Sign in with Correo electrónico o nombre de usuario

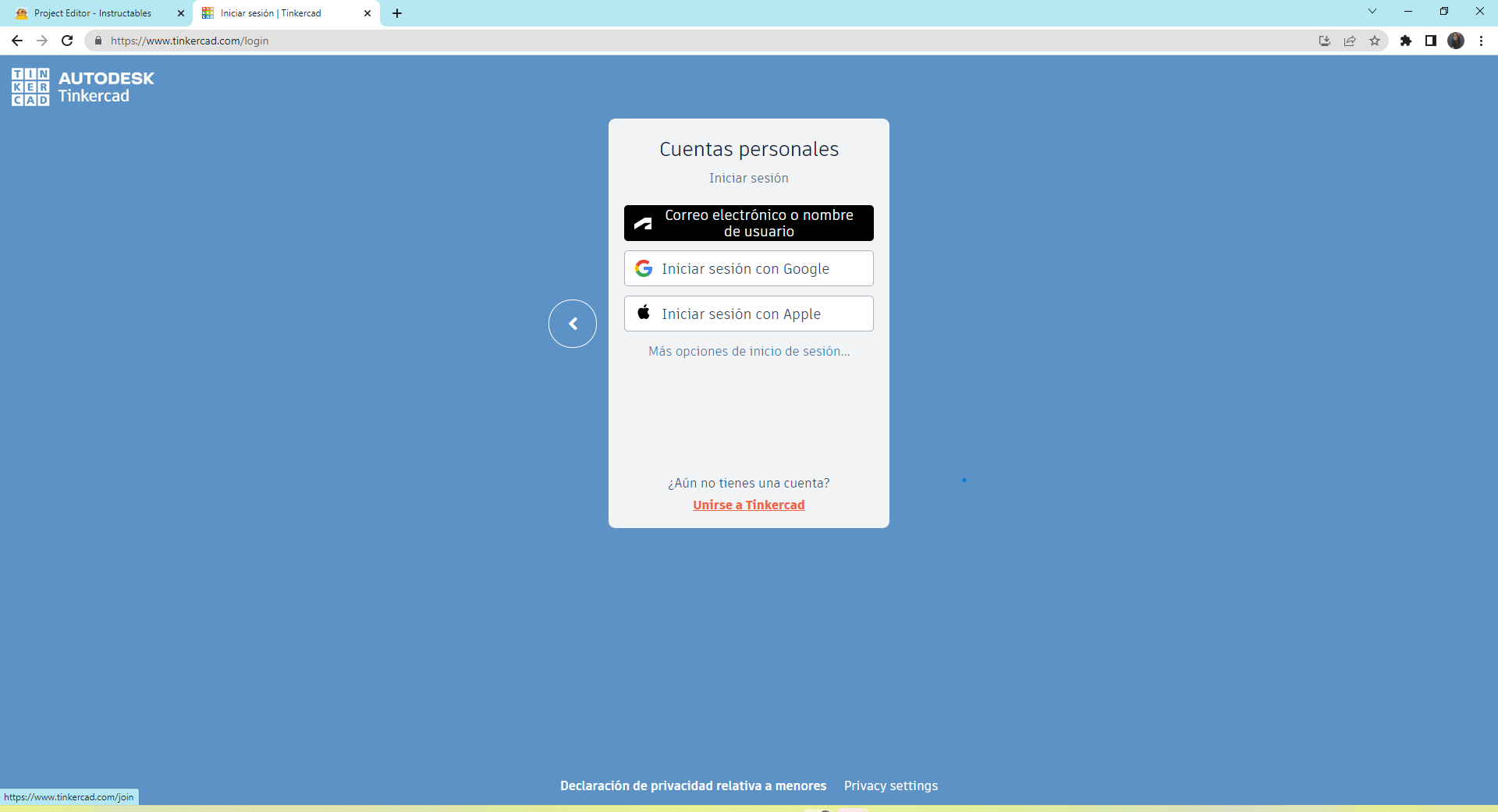point(749,223)
